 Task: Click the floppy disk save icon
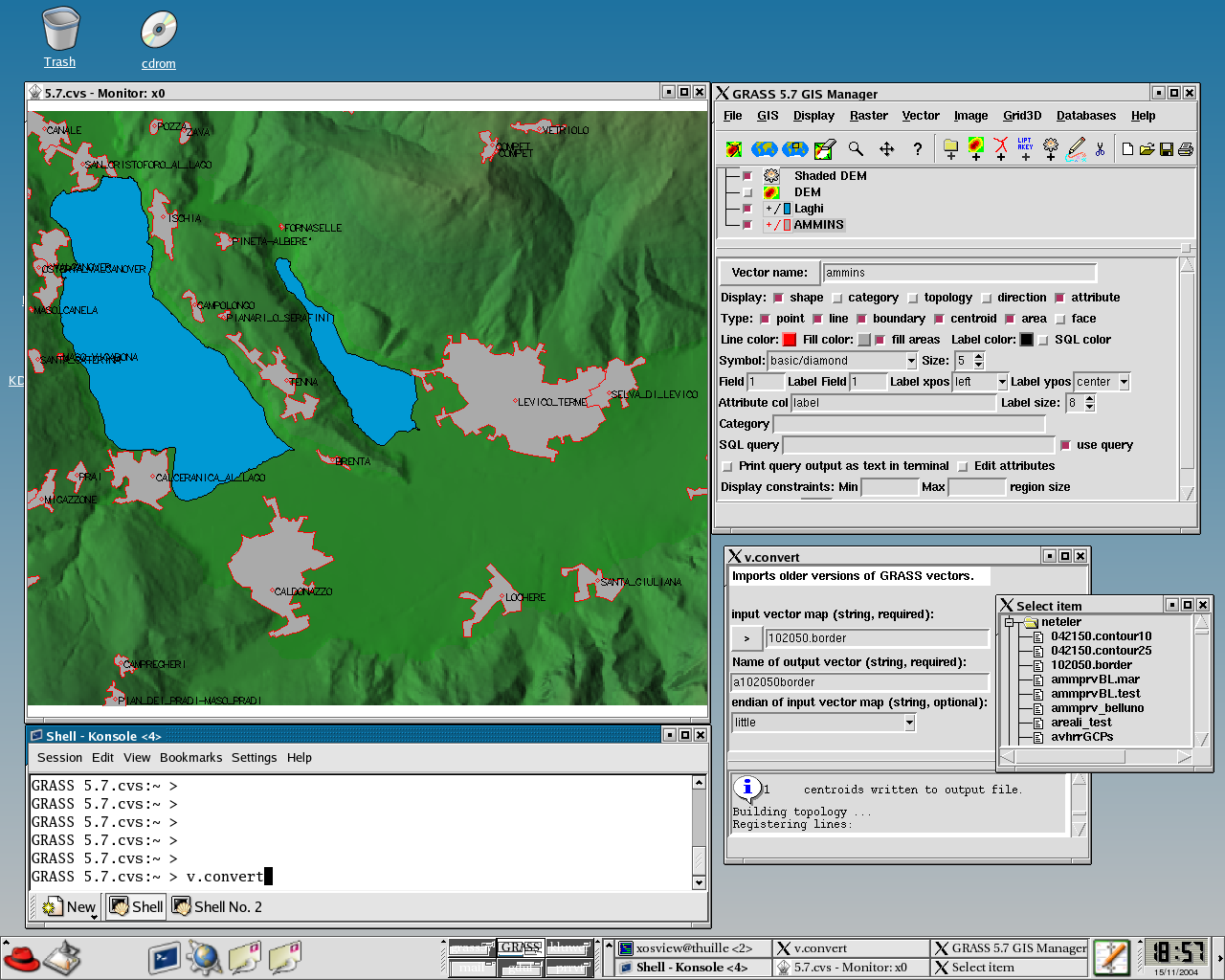(1166, 148)
